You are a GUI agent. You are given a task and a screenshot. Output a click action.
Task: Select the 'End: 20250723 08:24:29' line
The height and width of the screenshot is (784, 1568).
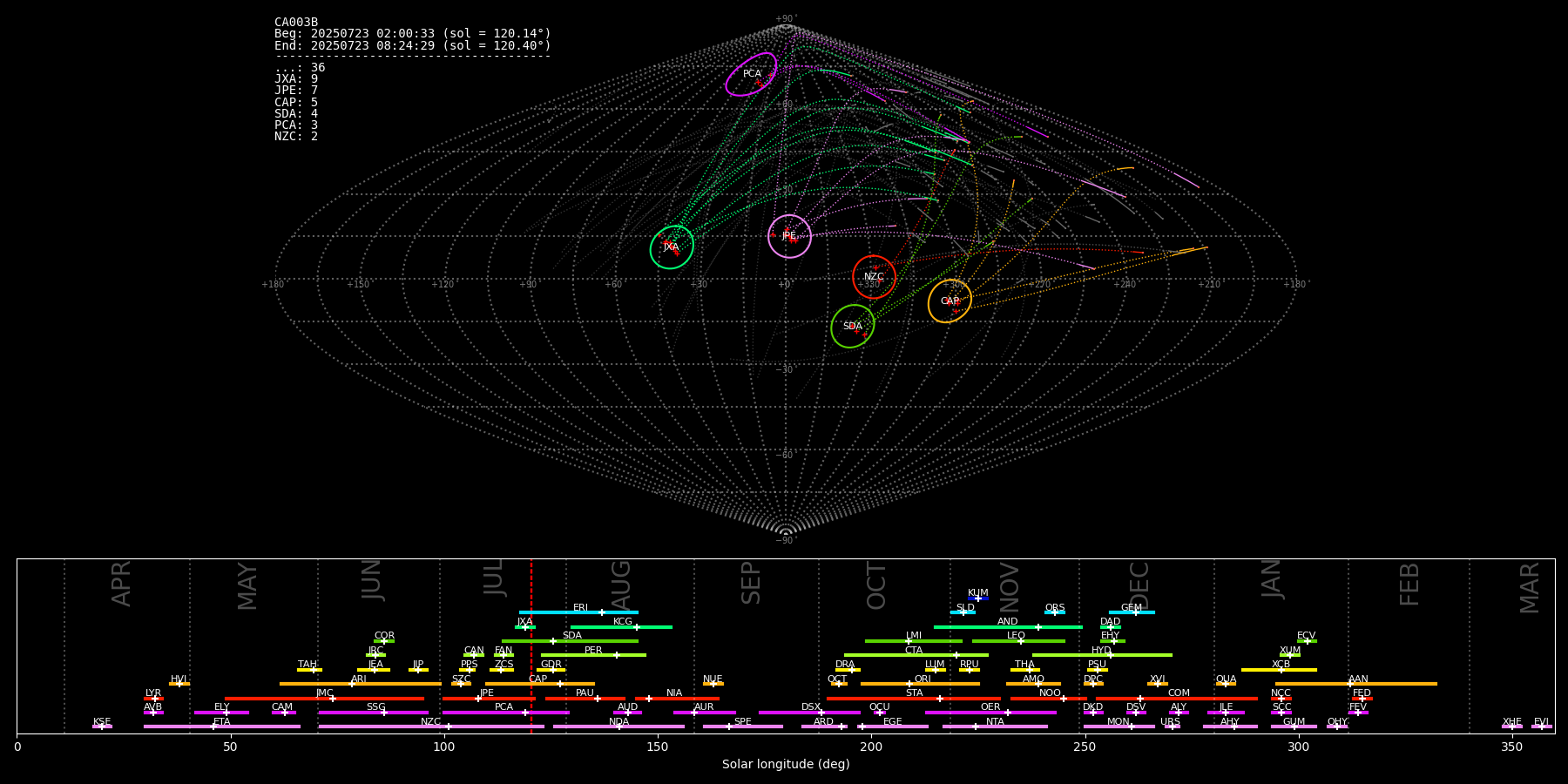click(x=413, y=45)
